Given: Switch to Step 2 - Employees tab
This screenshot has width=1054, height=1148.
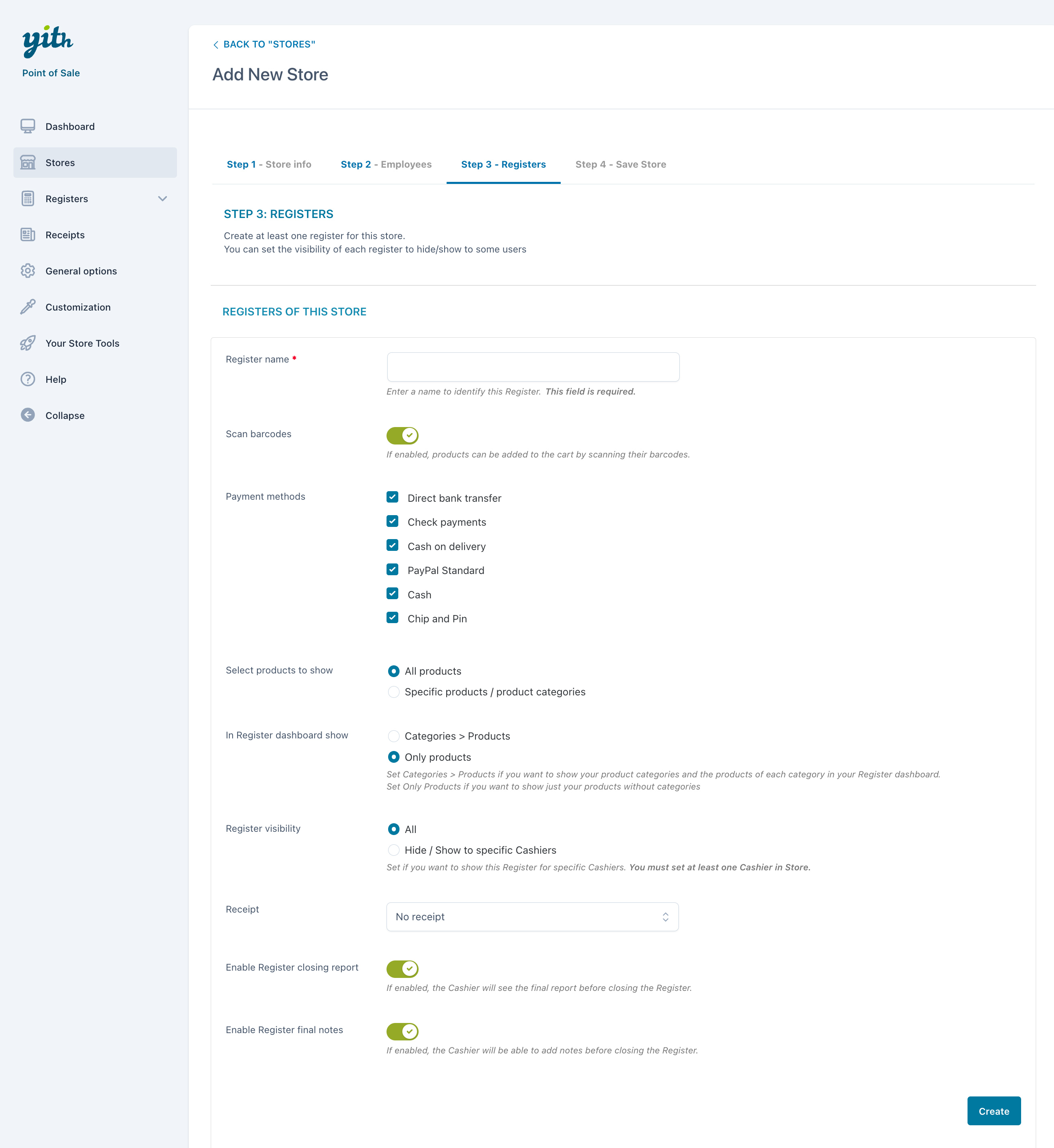Looking at the screenshot, I should pos(386,164).
